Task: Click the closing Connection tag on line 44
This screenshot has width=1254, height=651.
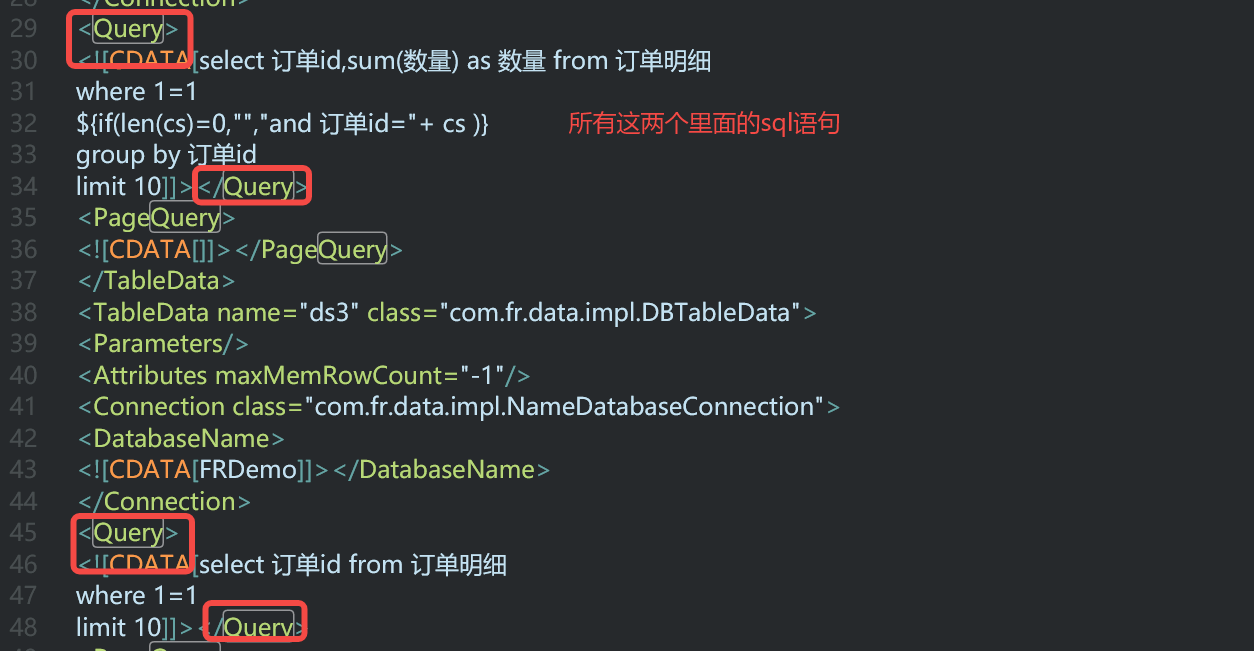Action: tap(164, 501)
